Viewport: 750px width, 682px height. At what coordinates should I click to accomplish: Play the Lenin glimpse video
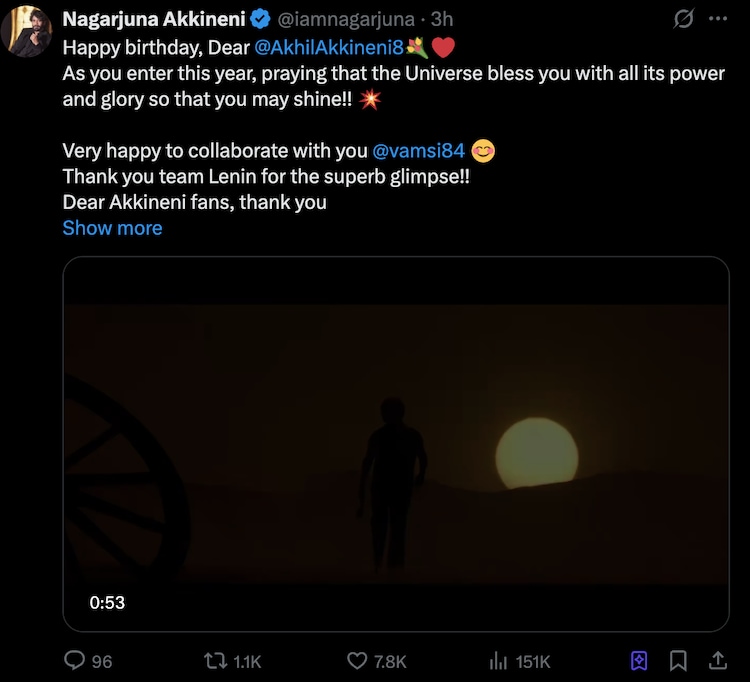396,444
